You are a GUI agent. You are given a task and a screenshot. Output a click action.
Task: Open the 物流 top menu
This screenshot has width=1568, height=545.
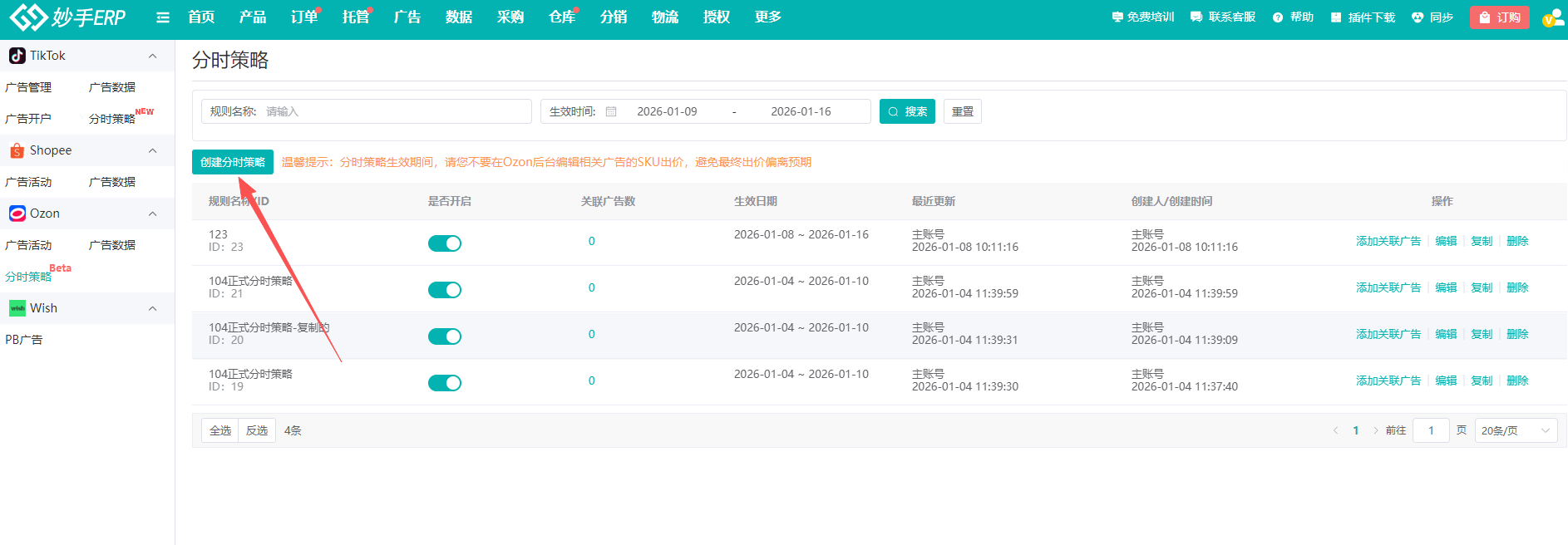coord(664,17)
